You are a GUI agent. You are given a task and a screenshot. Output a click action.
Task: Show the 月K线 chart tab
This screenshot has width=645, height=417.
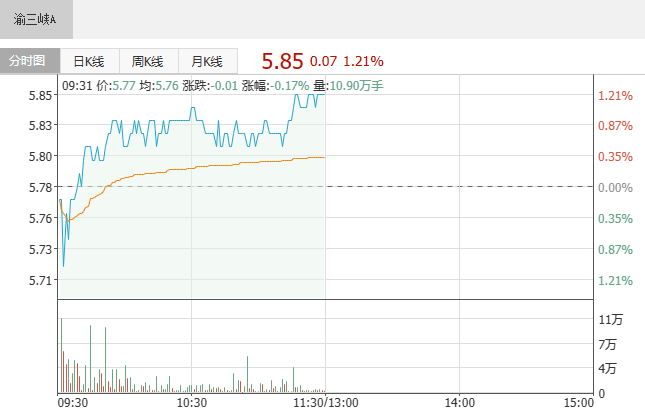pyautogui.click(x=207, y=60)
